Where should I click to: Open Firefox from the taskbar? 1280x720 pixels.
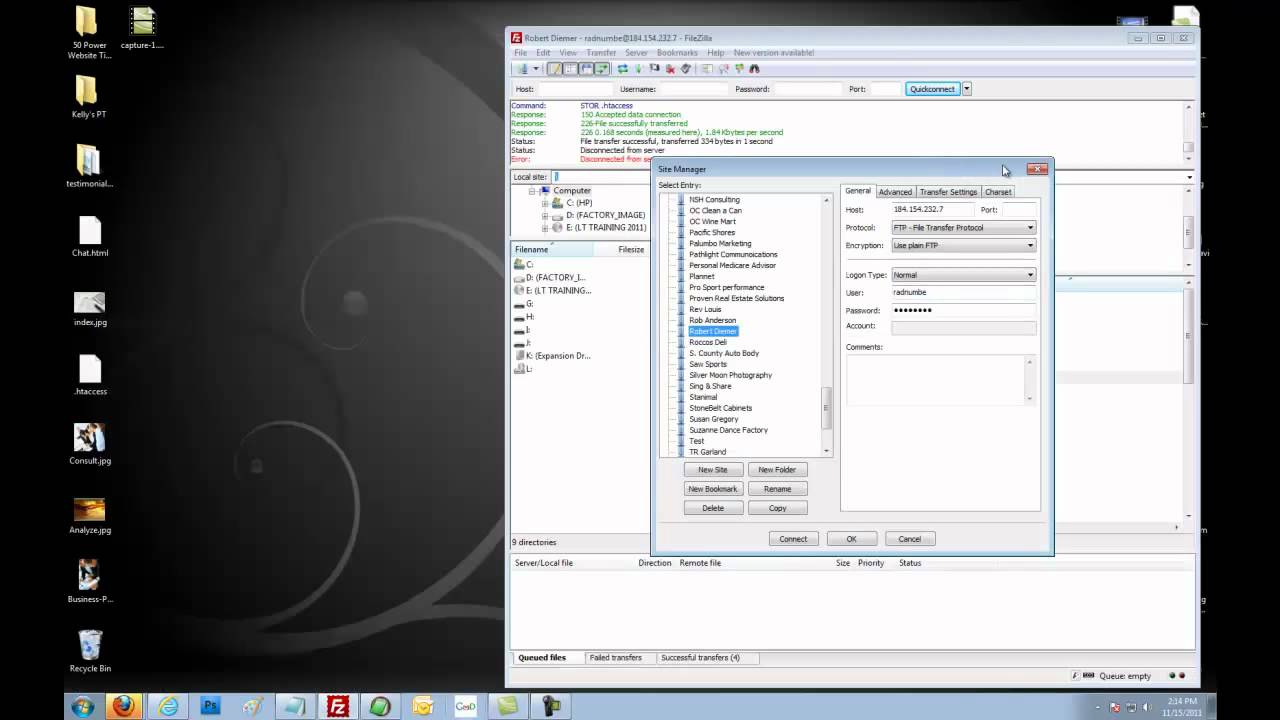(124, 706)
